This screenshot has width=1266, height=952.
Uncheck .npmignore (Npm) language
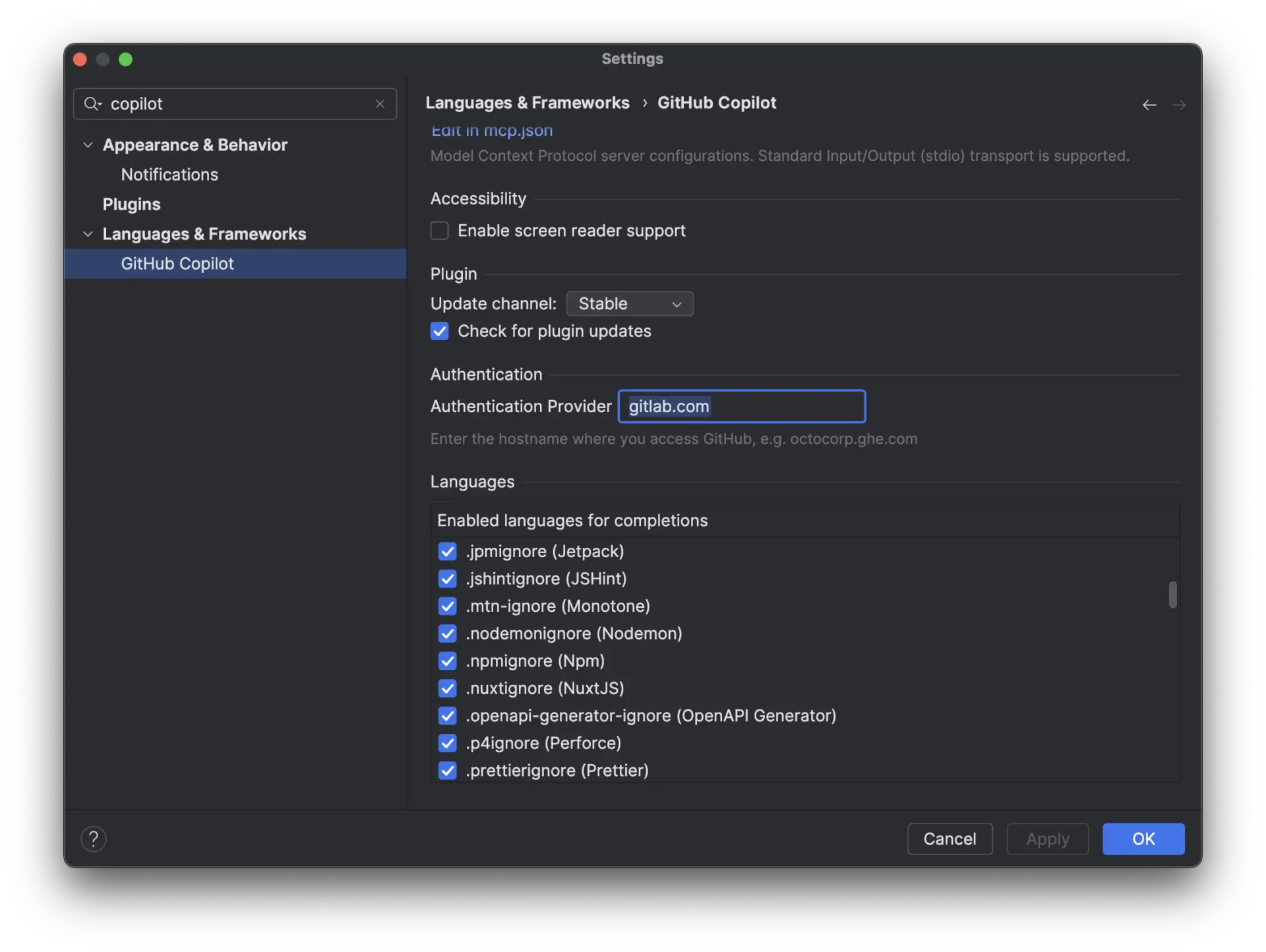point(447,661)
